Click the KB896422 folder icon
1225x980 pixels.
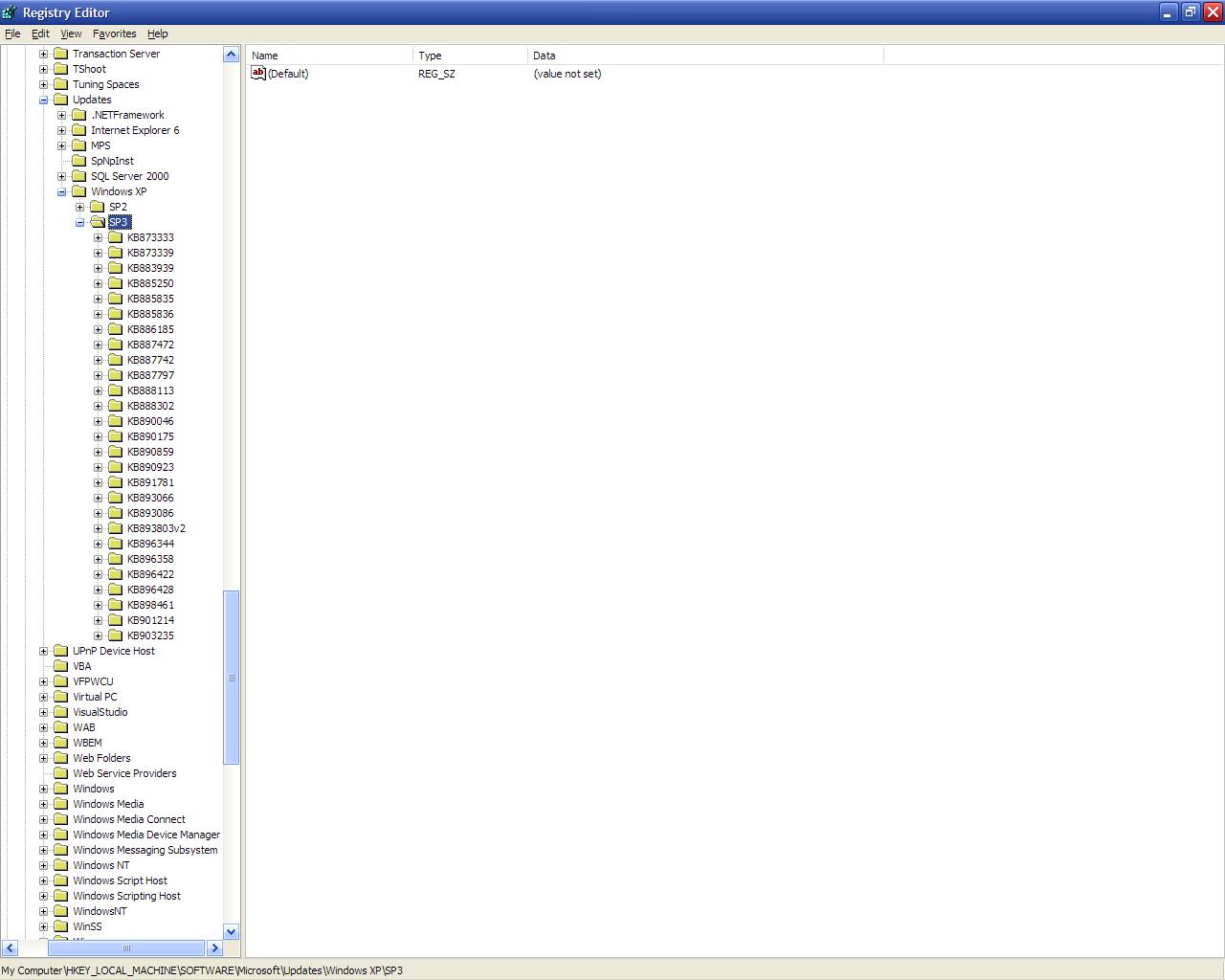pos(116,574)
